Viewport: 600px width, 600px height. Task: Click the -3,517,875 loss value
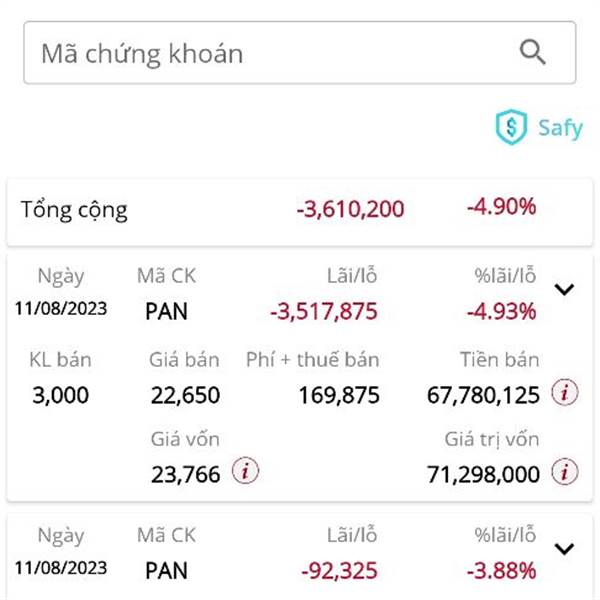(324, 311)
